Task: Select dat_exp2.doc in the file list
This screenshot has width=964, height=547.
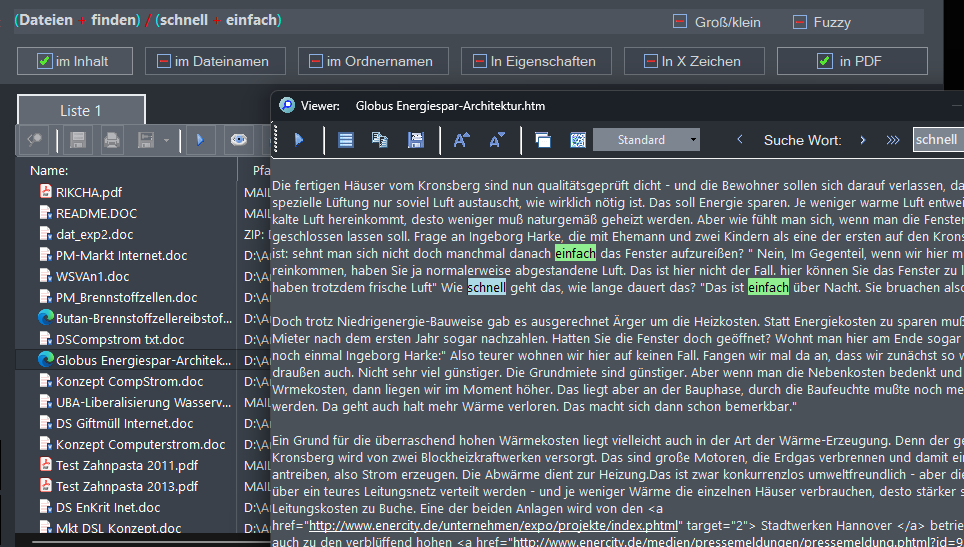Action: (x=95, y=234)
